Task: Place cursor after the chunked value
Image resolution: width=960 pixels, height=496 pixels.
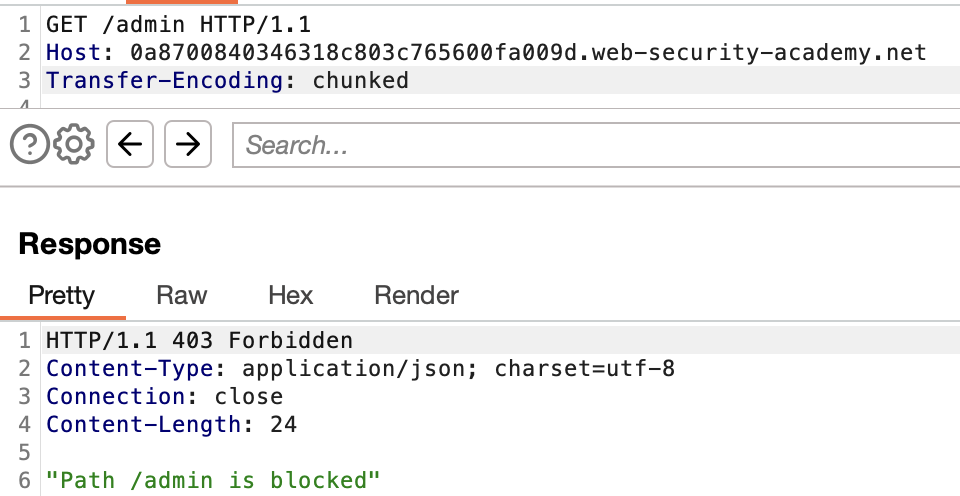Action: [409, 81]
